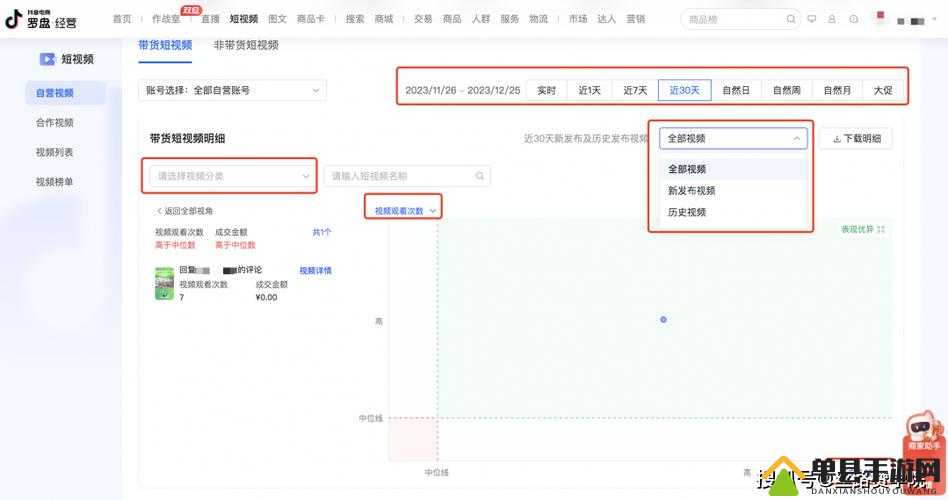The height and width of the screenshot is (500, 948).
Task: Click the search magnifier icon in top bar
Action: coord(791,19)
